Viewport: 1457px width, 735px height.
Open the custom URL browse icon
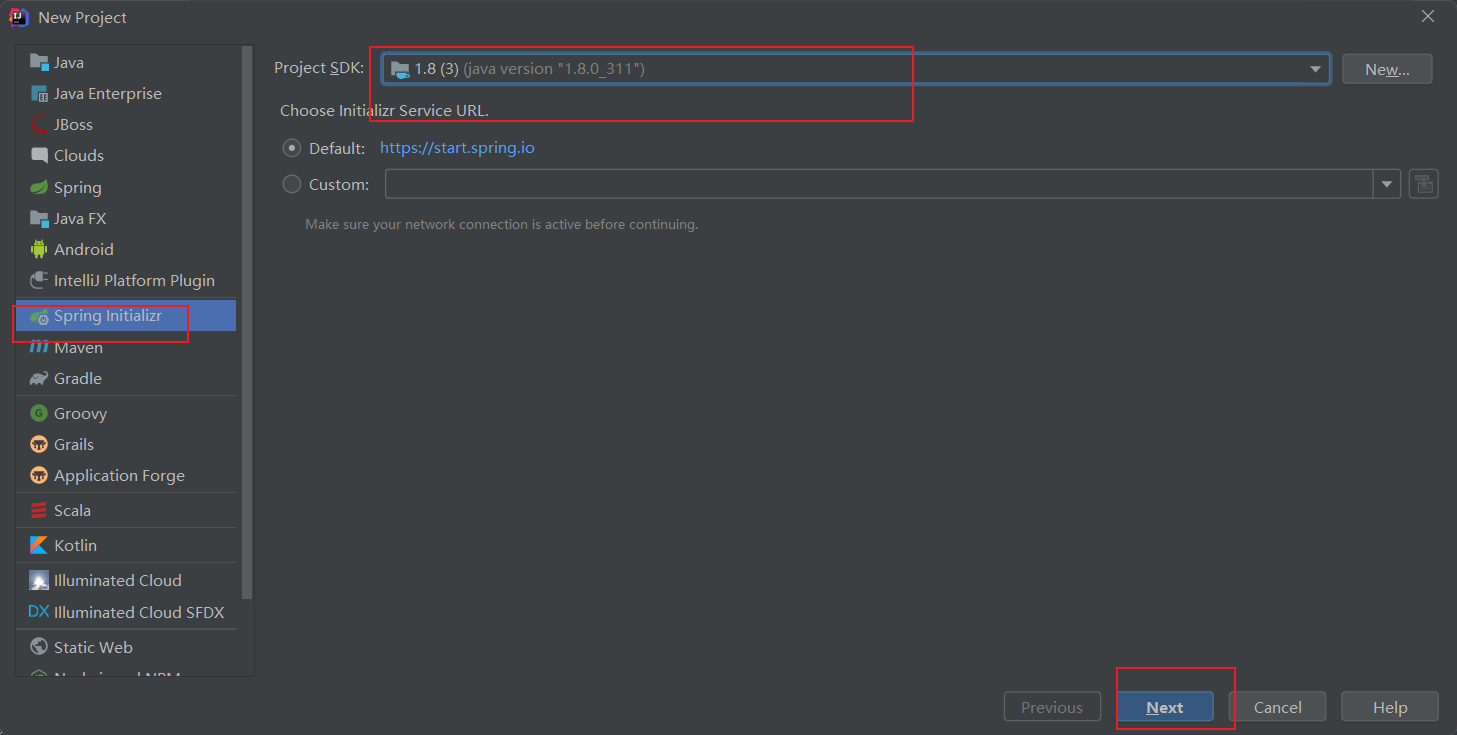point(1424,184)
